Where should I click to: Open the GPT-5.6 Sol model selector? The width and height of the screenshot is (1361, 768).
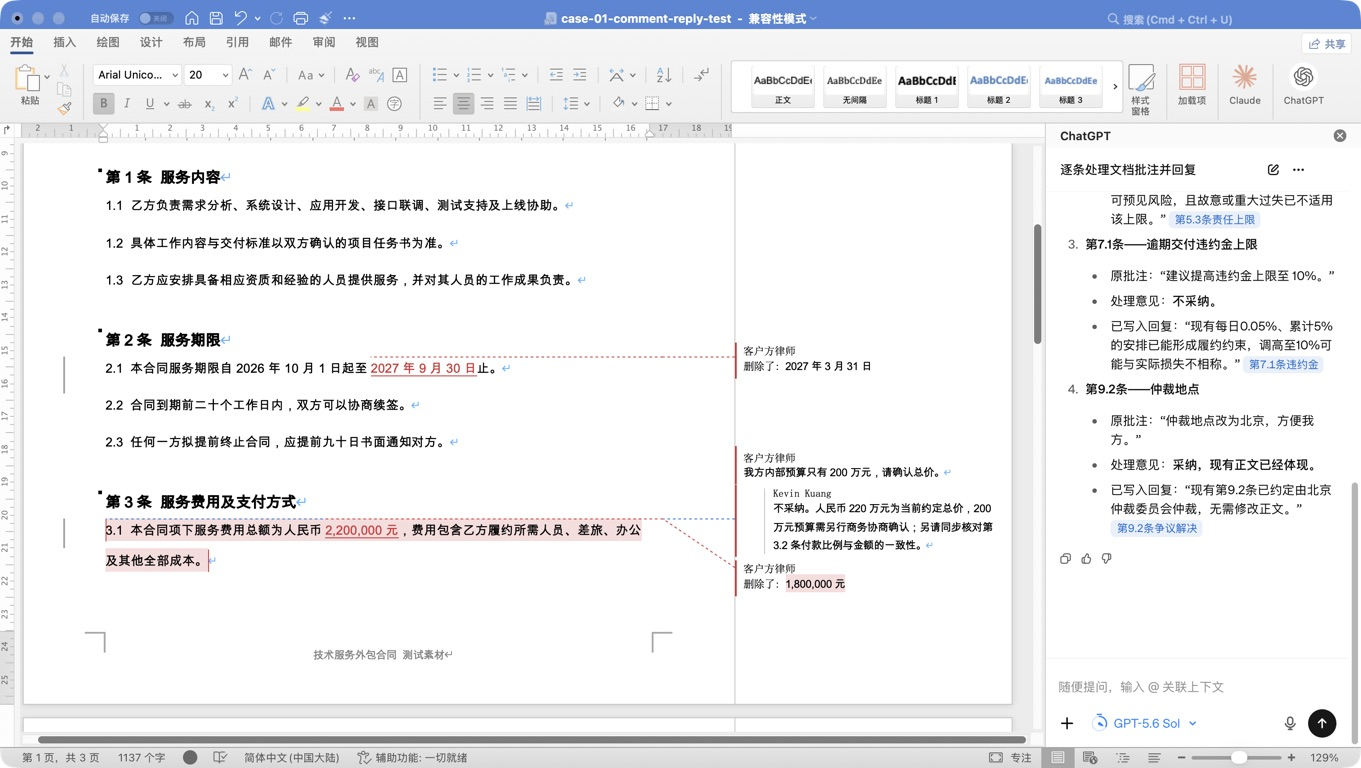(1145, 723)
